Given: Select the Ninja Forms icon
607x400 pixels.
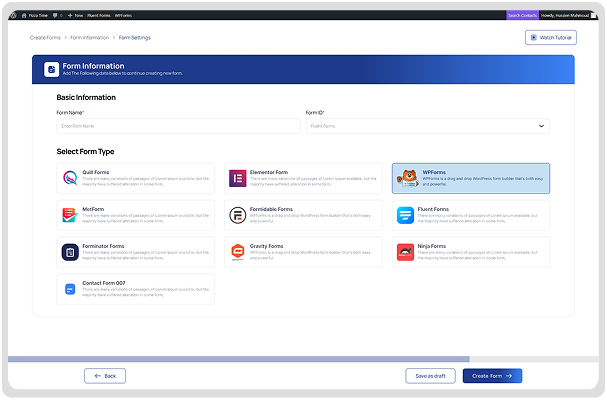Looking at the screenshot, I should tap(405, 252).
